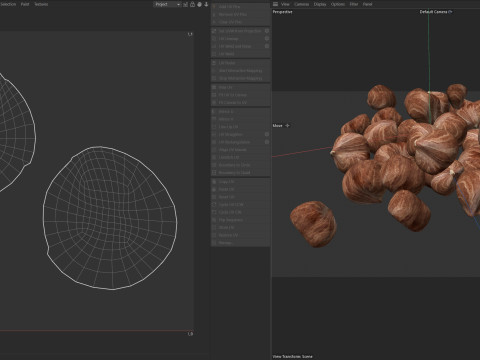Open the viewport hamburger menu icon
The image size is (480, 360).
[x=275, y=4]
